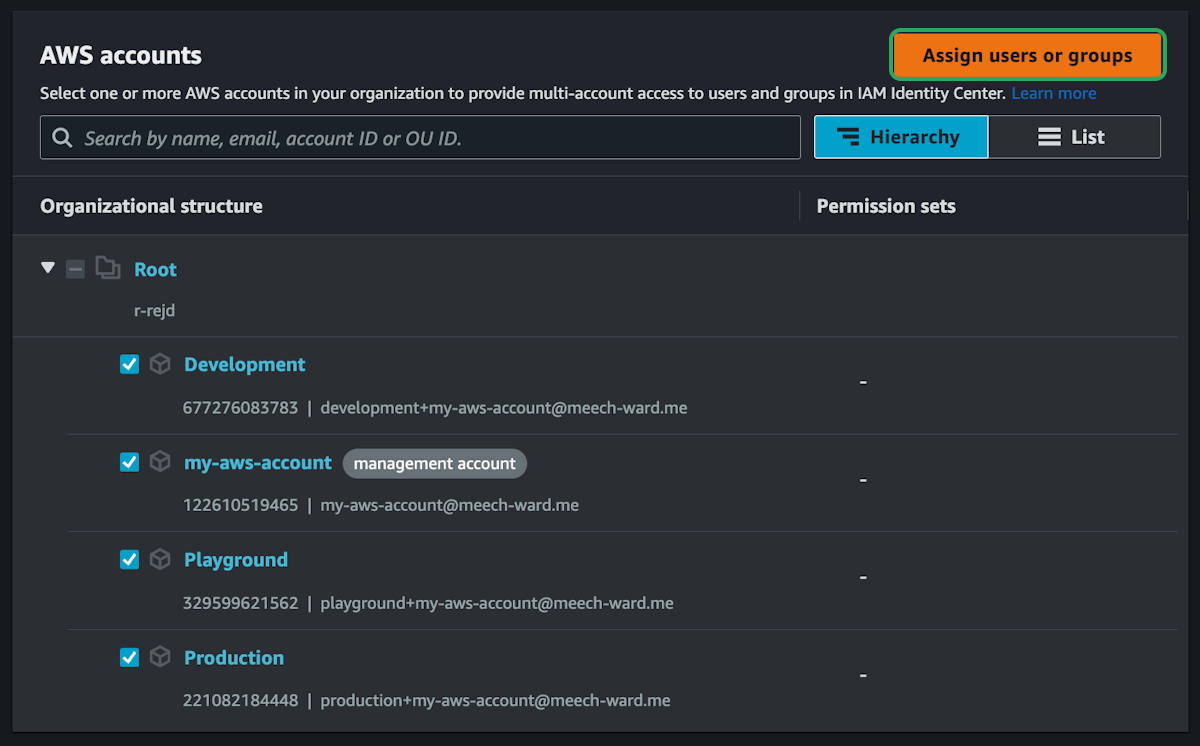Click the cube icon beside Playground
This screenshot has height=746, width=1200.
[x=160, y=560]
